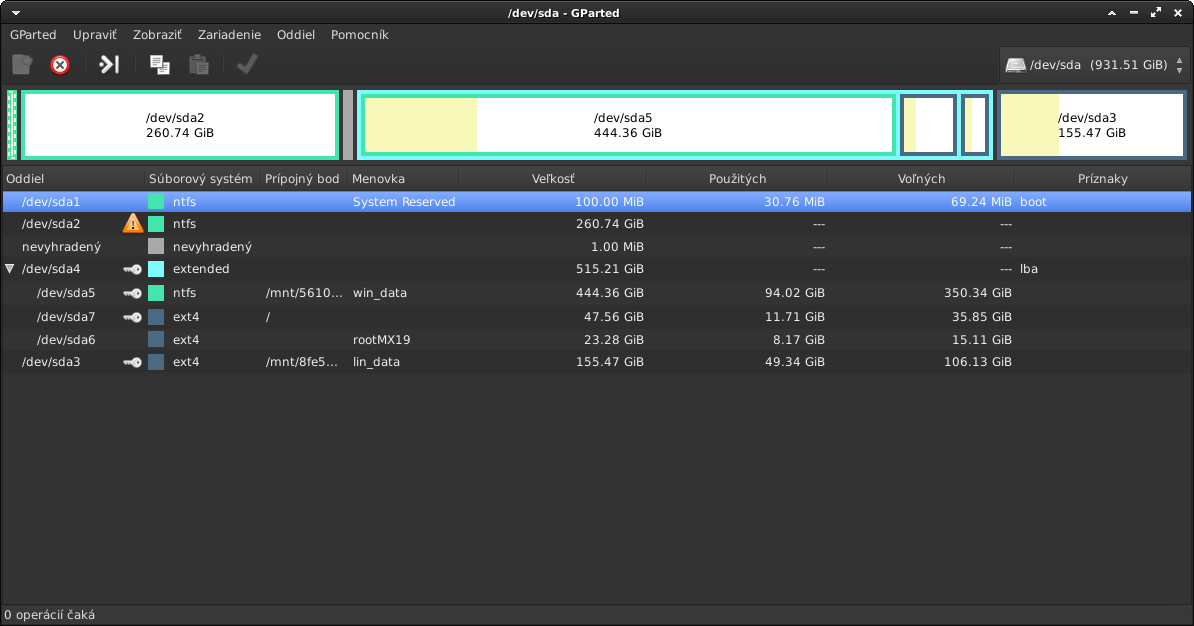
Task: Click the Copy partition toolbar icon
Action: [159, 65]
